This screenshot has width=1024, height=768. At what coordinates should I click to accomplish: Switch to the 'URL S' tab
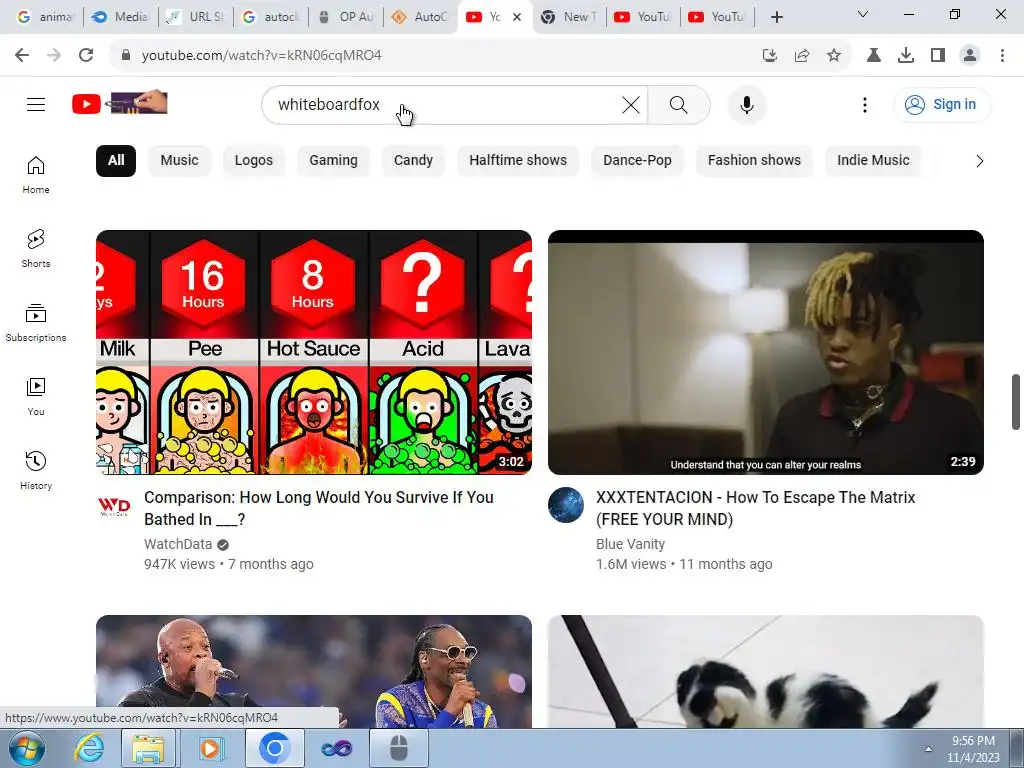(x=196, y=17)
